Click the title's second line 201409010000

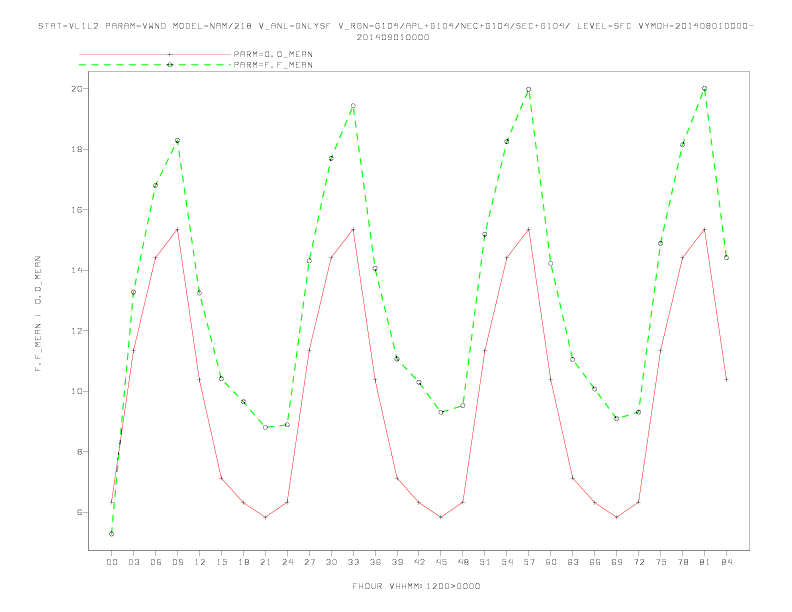point(393,37)
